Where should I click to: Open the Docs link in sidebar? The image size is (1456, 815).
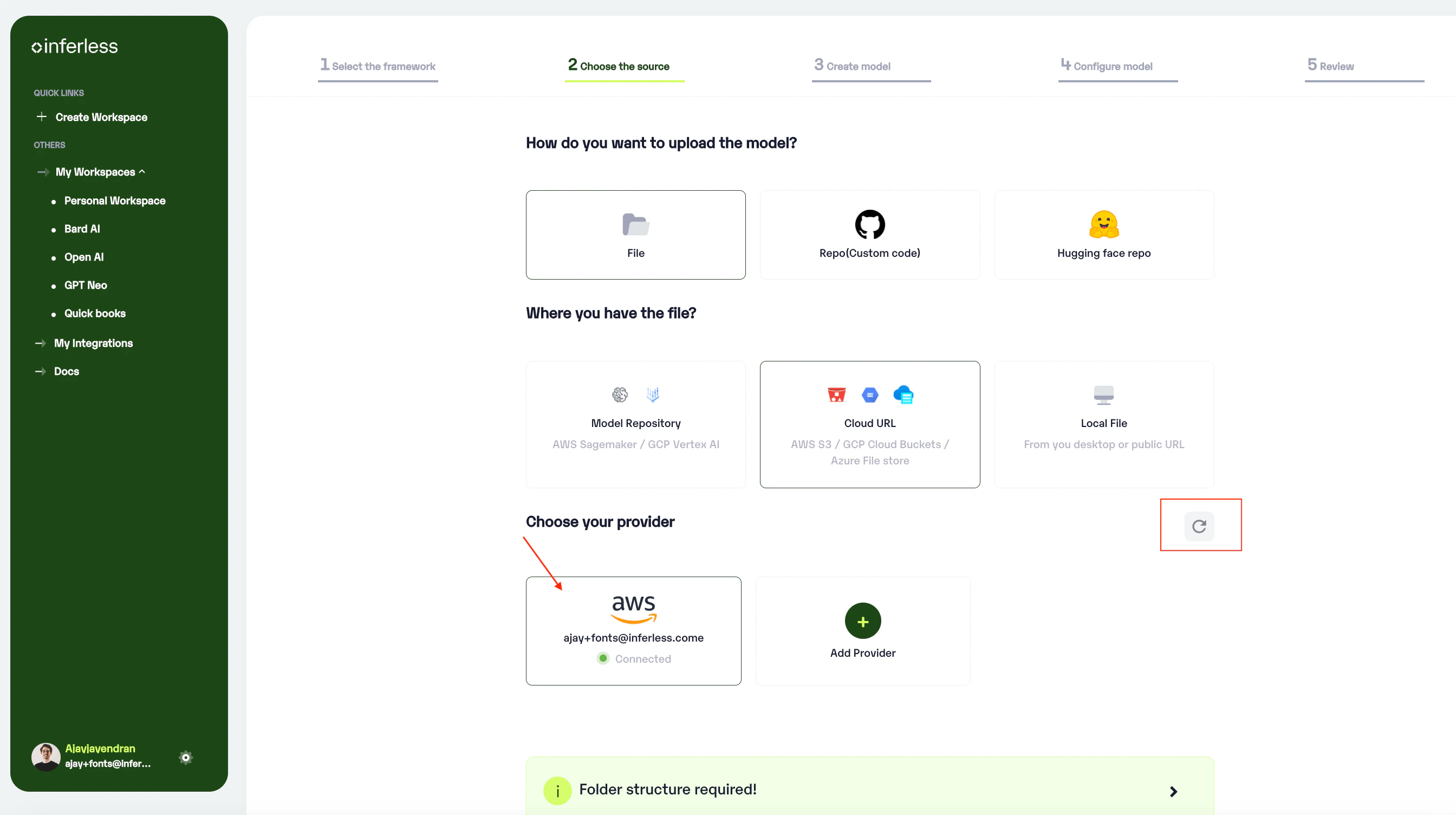(x=66, y=371)
